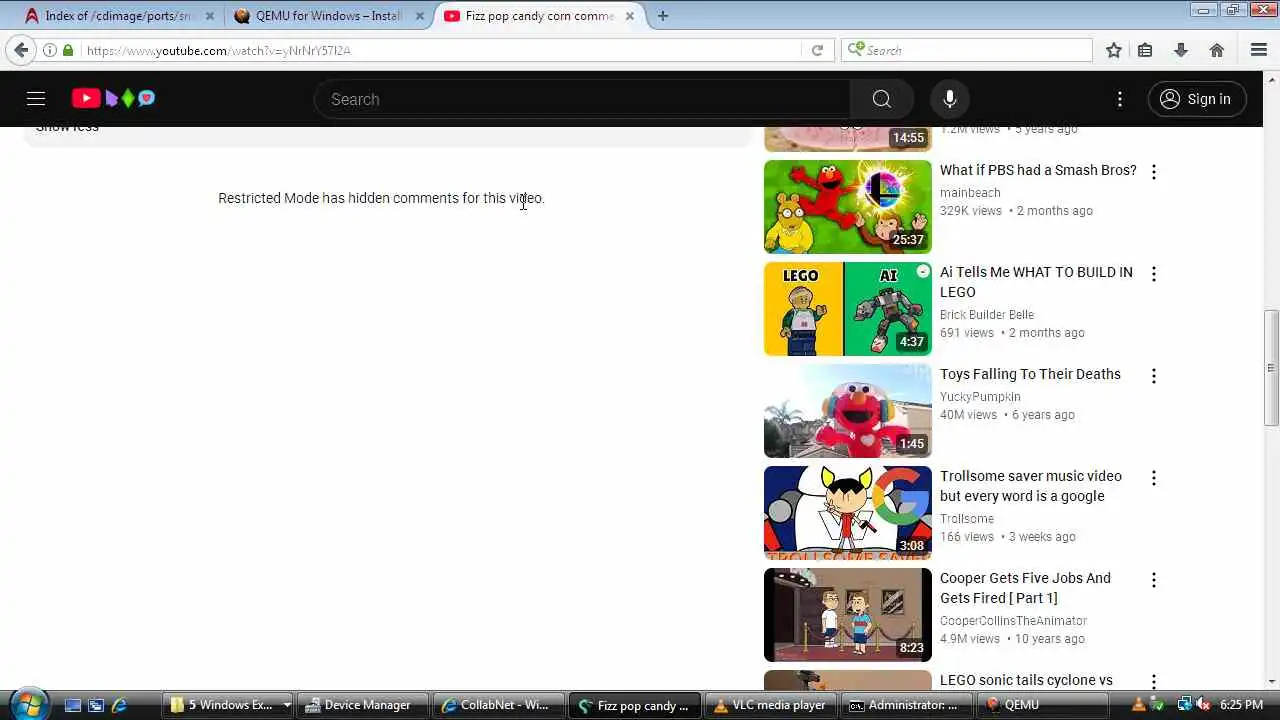Click the browser URL address bar
This screenshot has height=720, width=1280.
(440, 50)
